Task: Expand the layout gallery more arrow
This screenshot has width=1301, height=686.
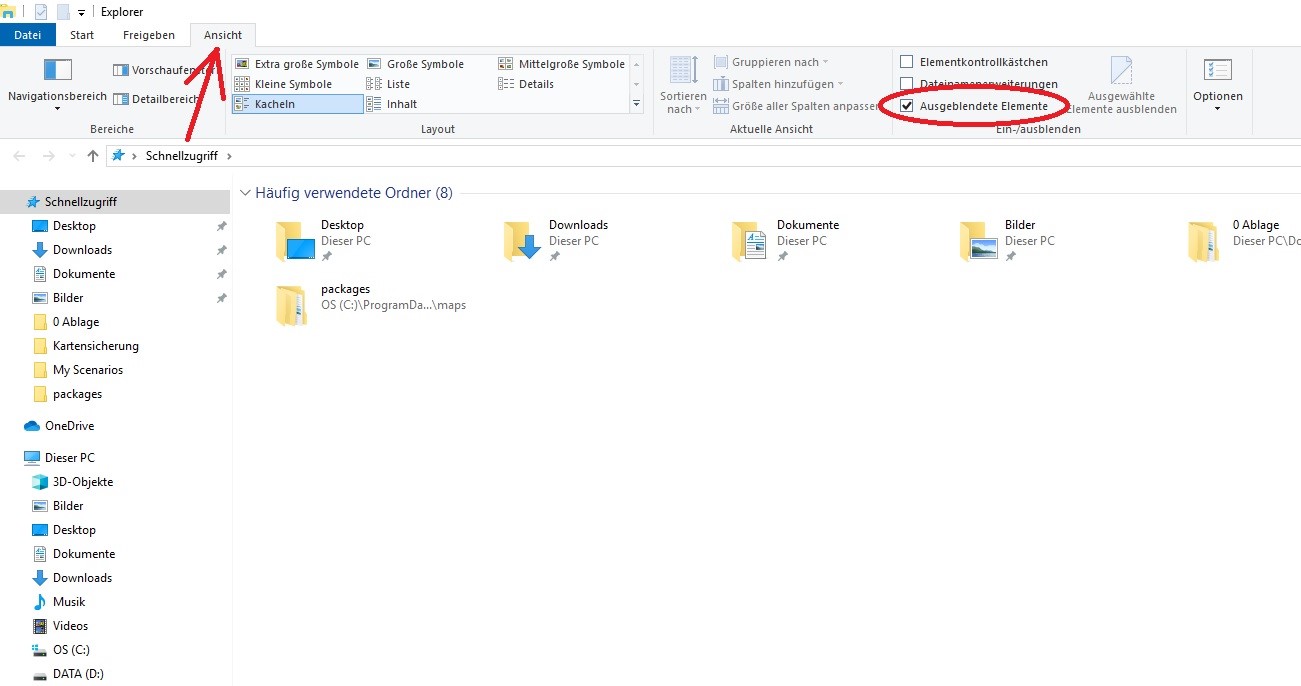Action: coord(636,104)
